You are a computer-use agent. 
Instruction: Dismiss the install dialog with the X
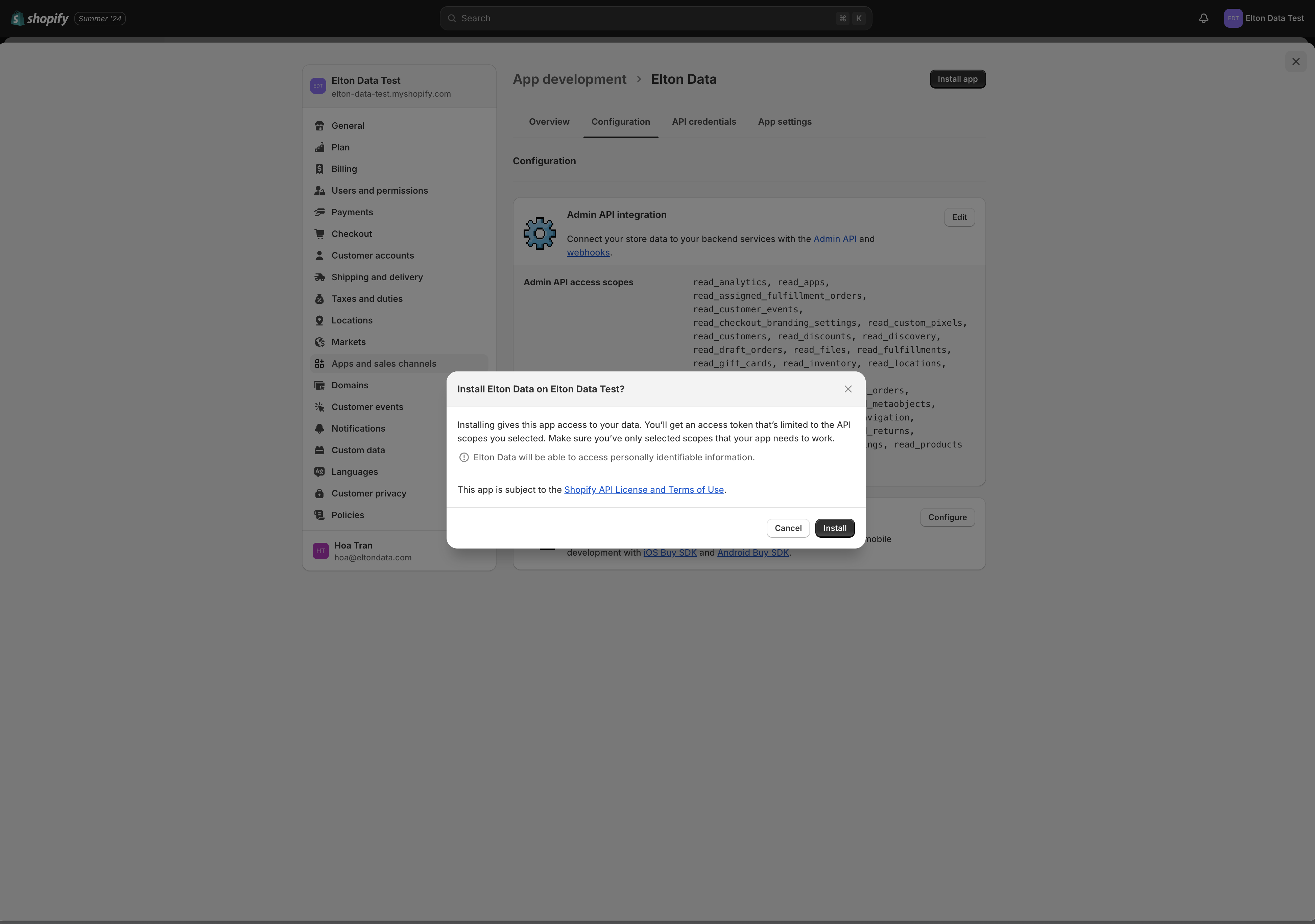(x=847, y=389)
